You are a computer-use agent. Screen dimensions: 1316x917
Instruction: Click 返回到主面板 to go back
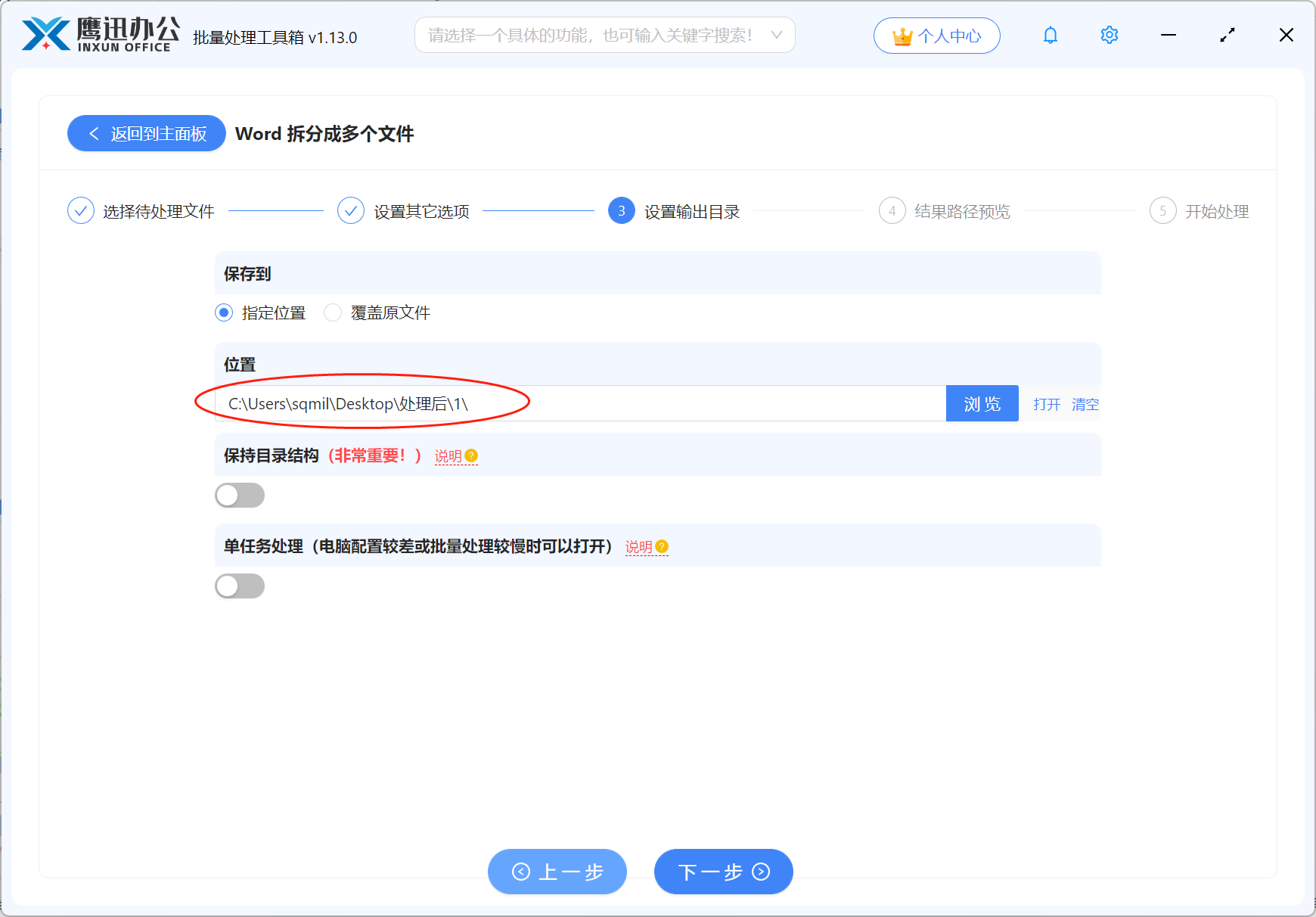146,133
